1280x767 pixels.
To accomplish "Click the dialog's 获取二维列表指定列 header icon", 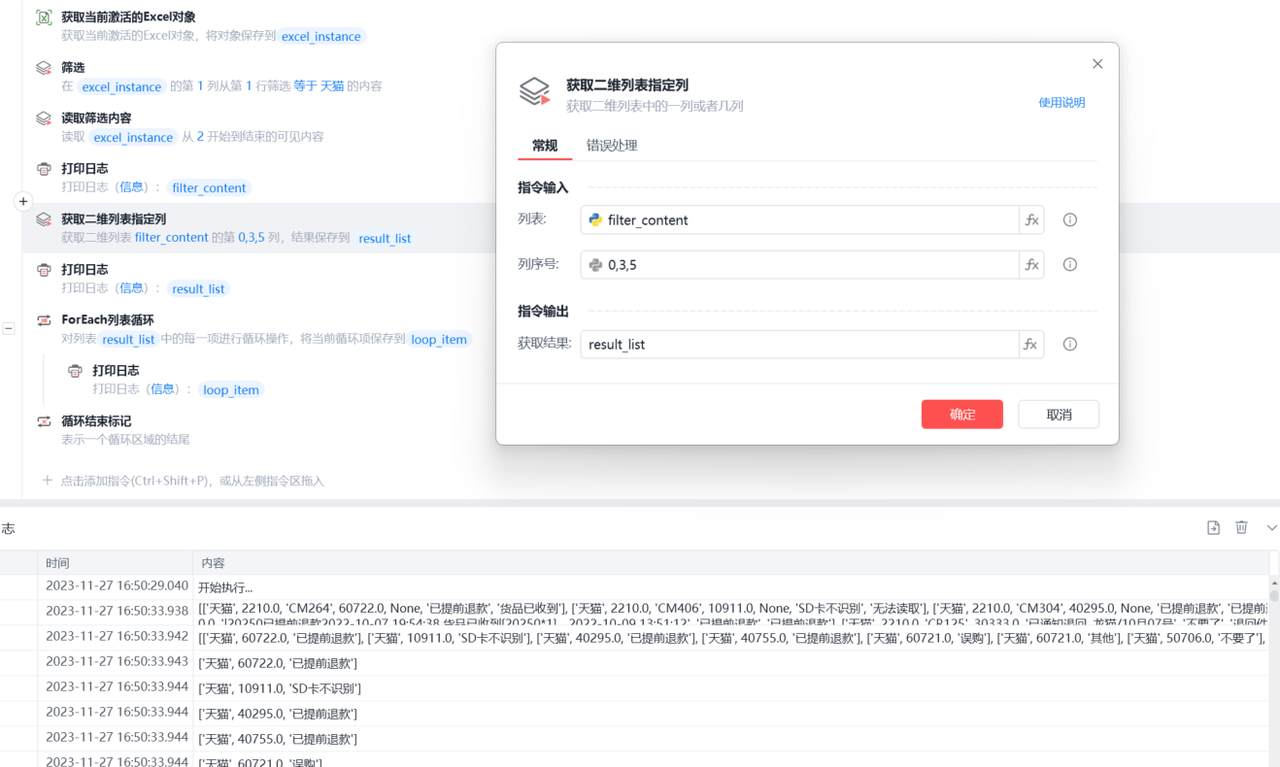I will [x=535, y=92].
